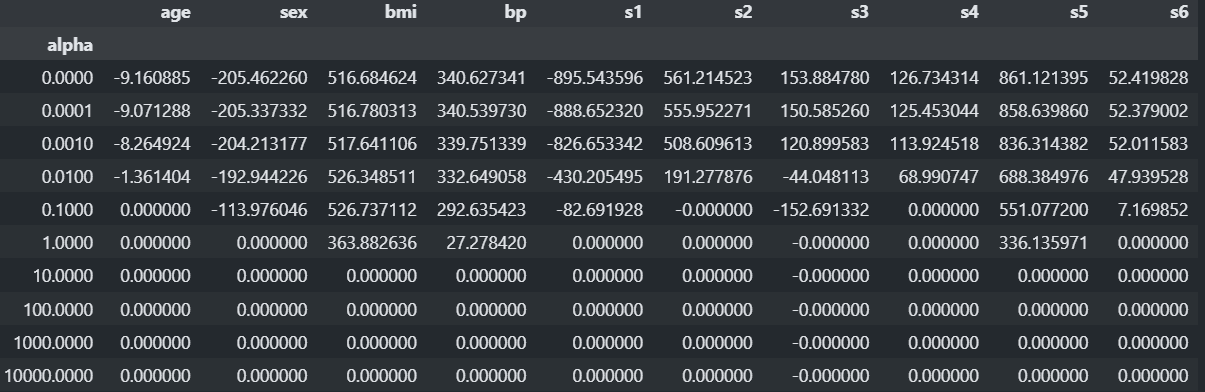Select row index 0.0010
The height and width of the screenshot is (392, 1205).
coord(68,143)
